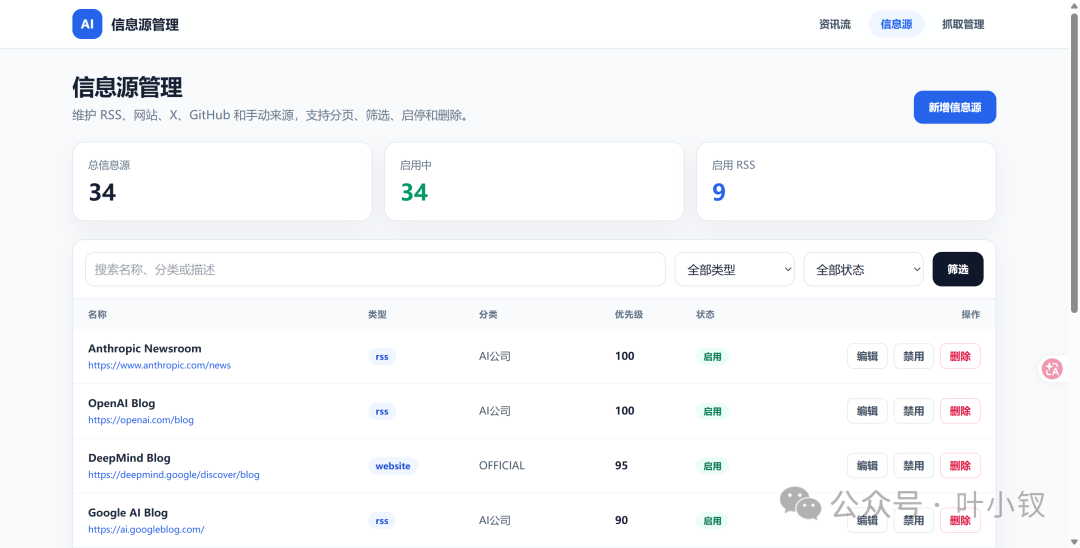This screenshot has width=1080, height=548.
Task: Open the ai.googleblog.com link
Action: pos(146,529)
